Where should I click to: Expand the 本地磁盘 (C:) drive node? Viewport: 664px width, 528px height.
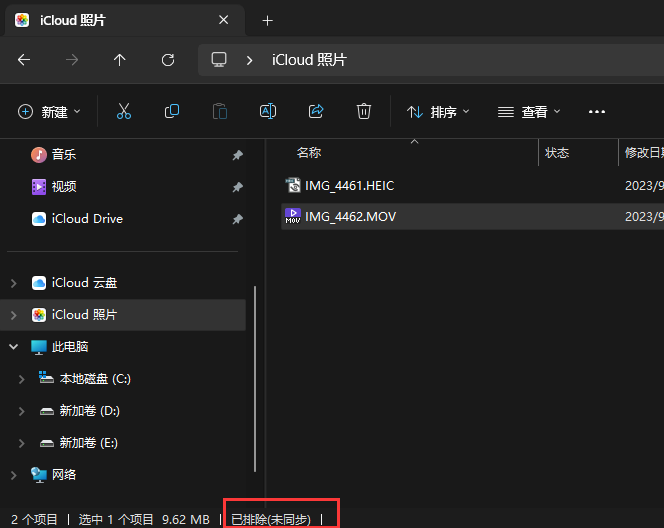(x=22, y=379)
